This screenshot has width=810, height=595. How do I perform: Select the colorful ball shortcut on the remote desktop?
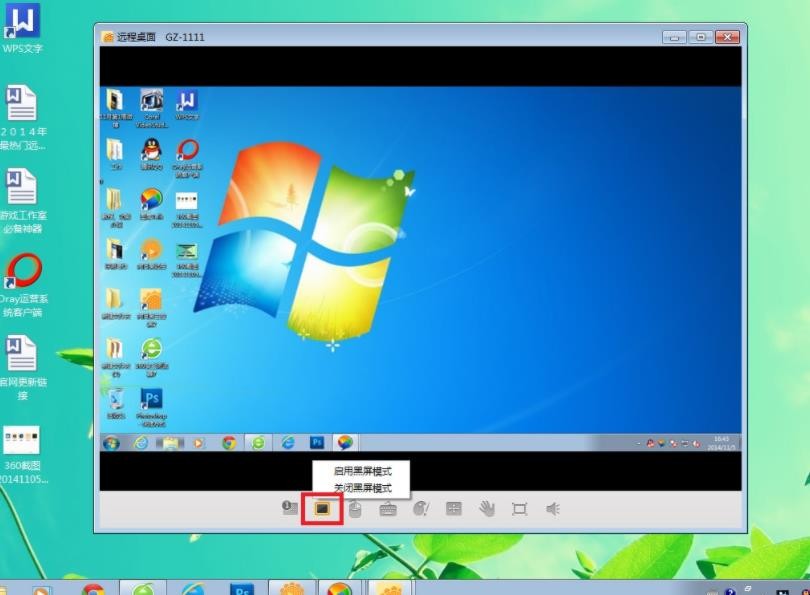pos(151,204)
